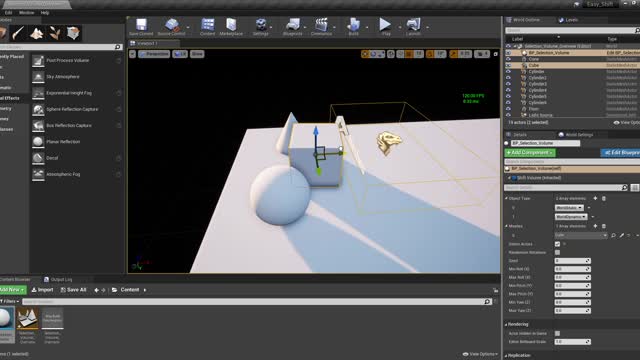Click the Launch toolbar icon
The image size is (640, 360).
[x=413, y=25]
